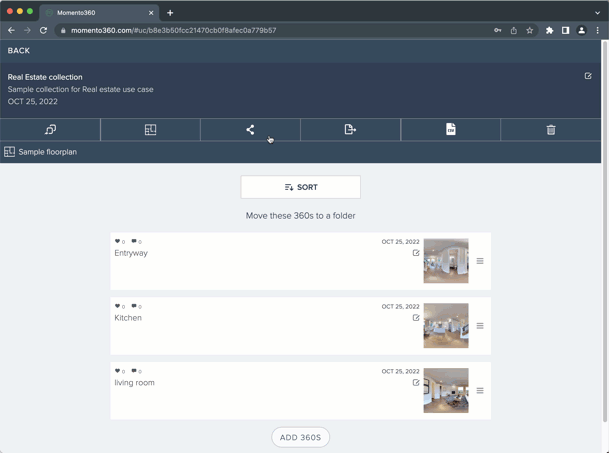Like the living room heart icon
The image size is (609, 453).
[x=117, y=371]
